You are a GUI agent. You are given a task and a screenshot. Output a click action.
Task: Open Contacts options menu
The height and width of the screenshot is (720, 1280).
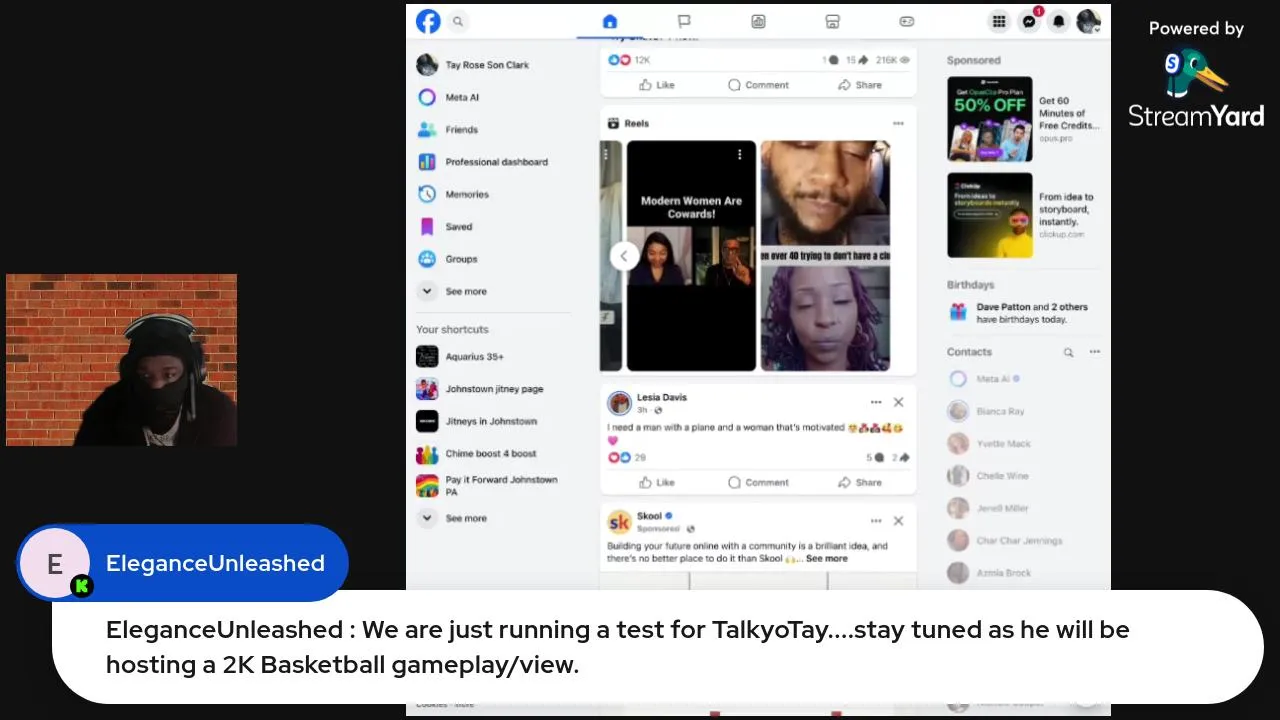tap(1095, 352)
